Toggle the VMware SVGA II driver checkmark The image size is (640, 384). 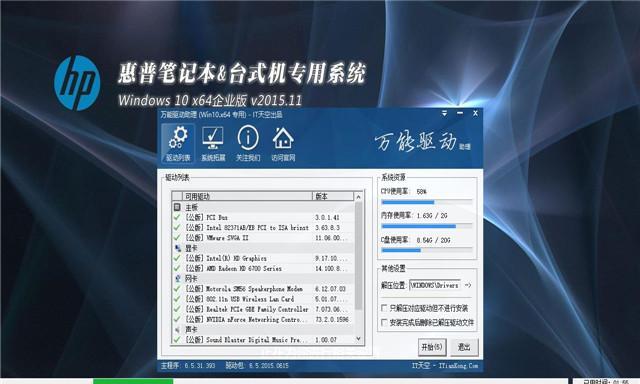(x=177, y=238)
